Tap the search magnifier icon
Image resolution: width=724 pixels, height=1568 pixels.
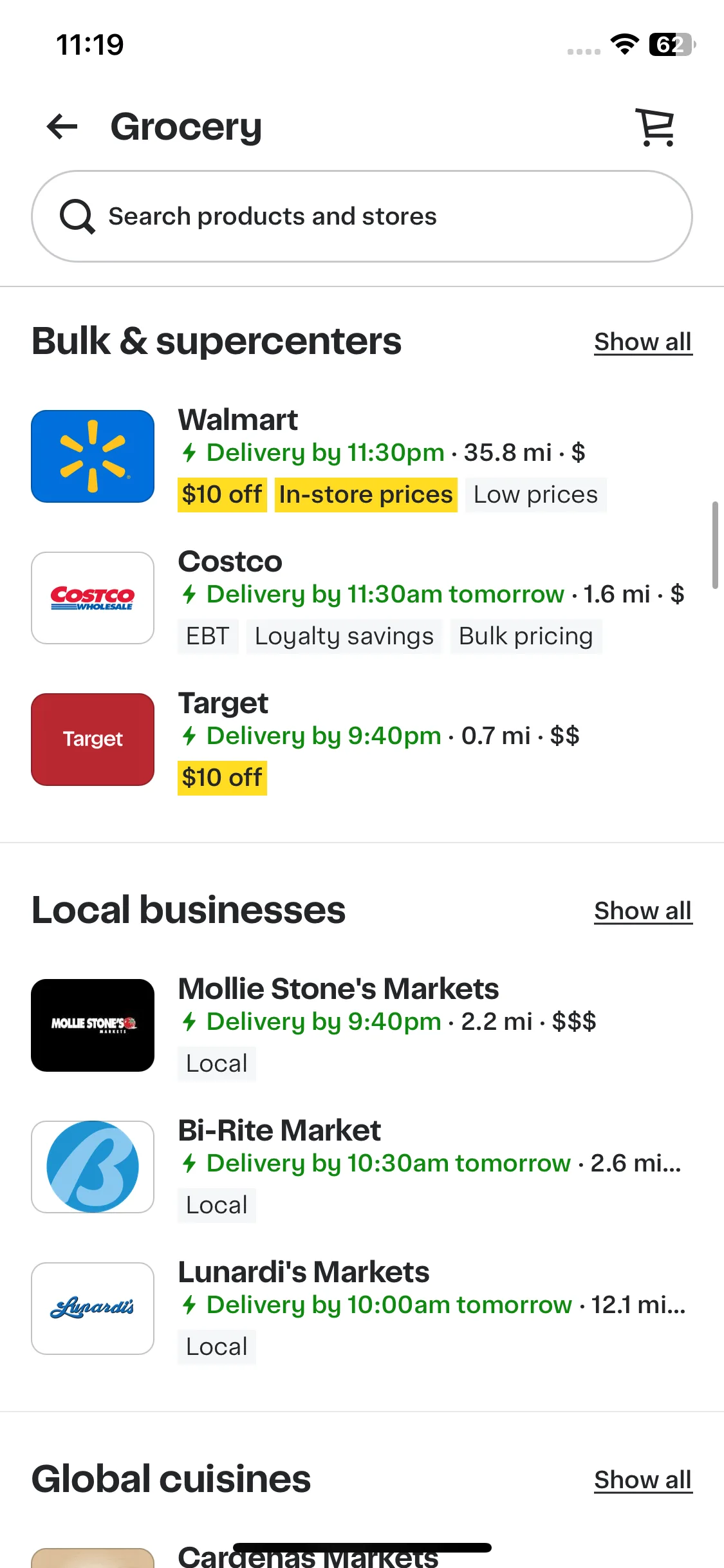[77, 216]
